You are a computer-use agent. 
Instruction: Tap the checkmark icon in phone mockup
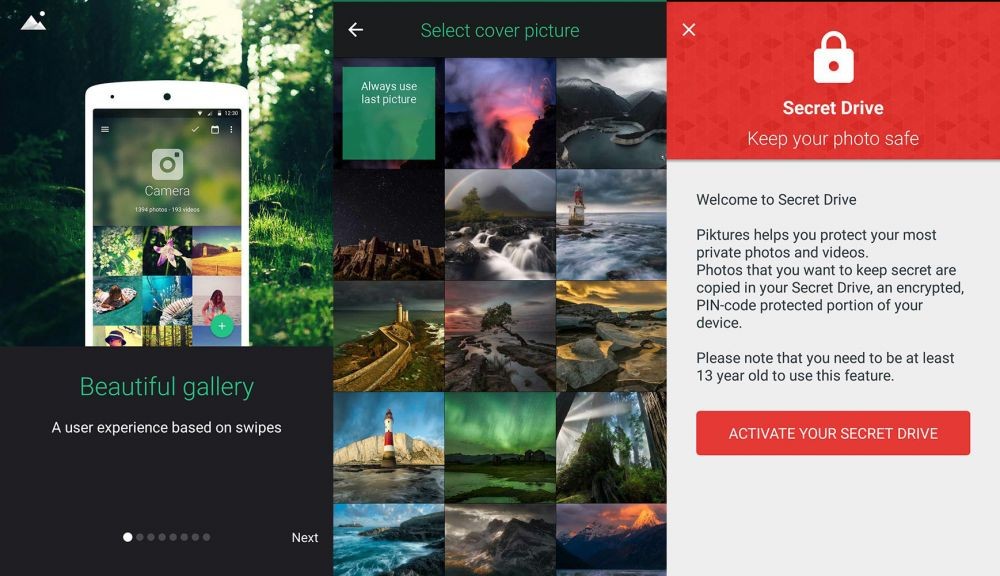(196, 129)
